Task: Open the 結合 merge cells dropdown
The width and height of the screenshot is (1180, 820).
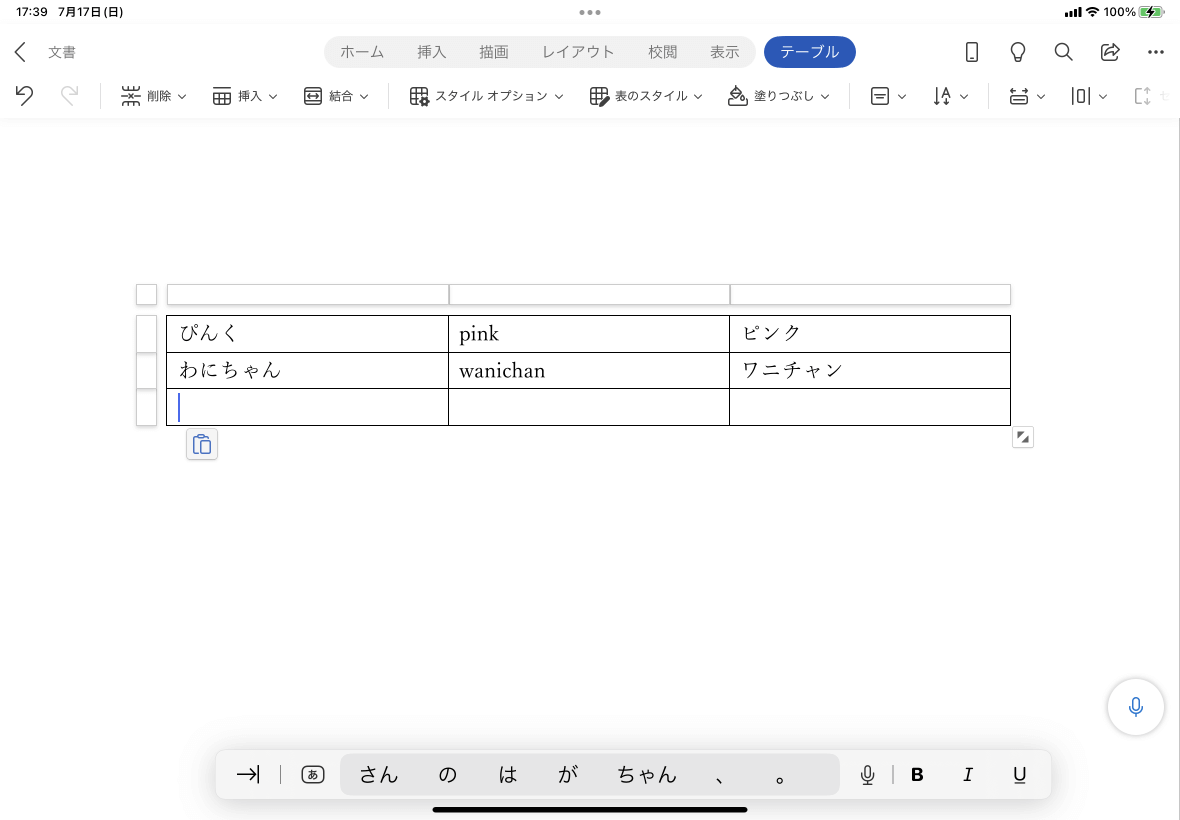Action: [x=336, y=96]
